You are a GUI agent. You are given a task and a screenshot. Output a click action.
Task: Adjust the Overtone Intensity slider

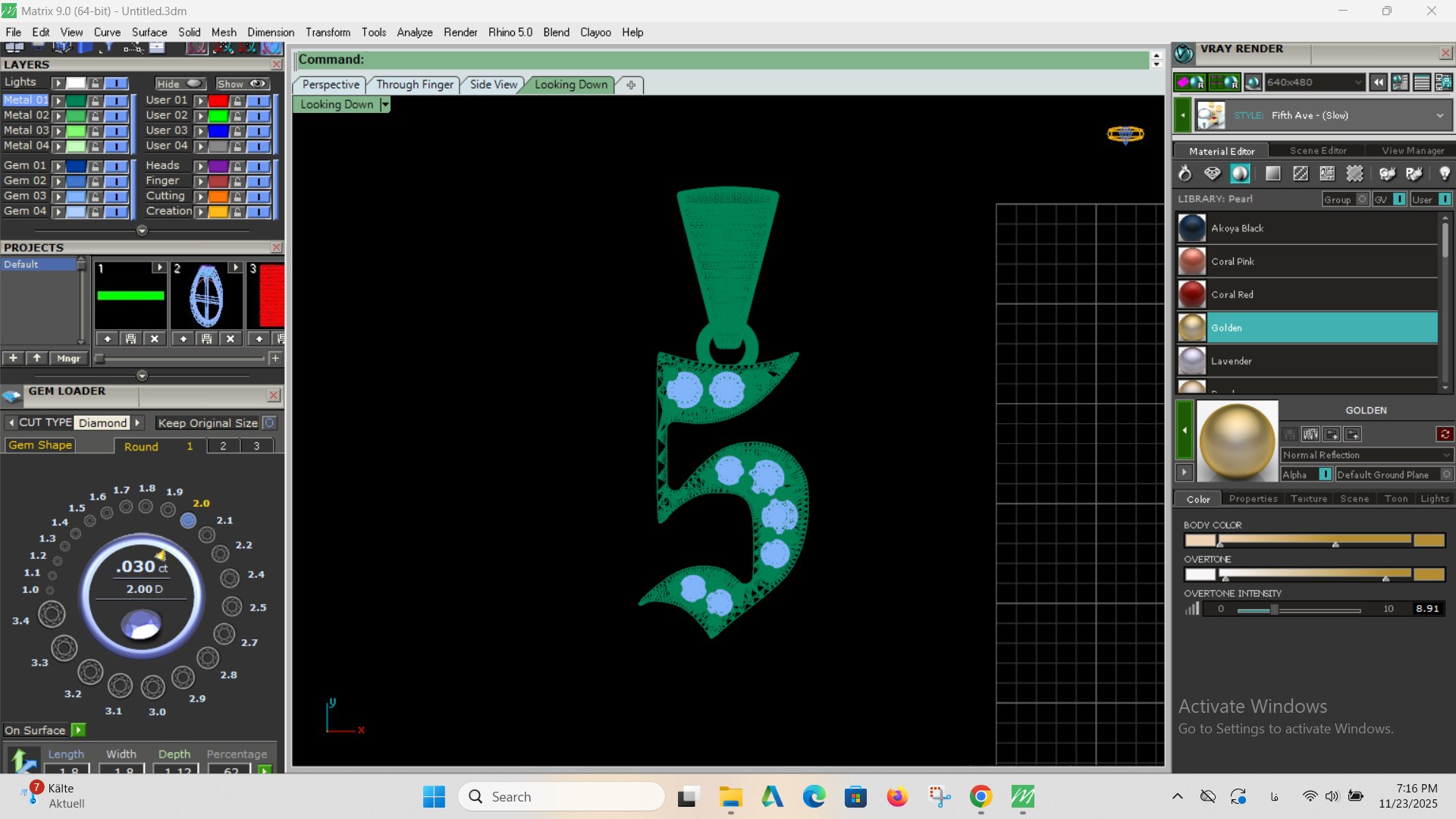[x=1299, y=609]
